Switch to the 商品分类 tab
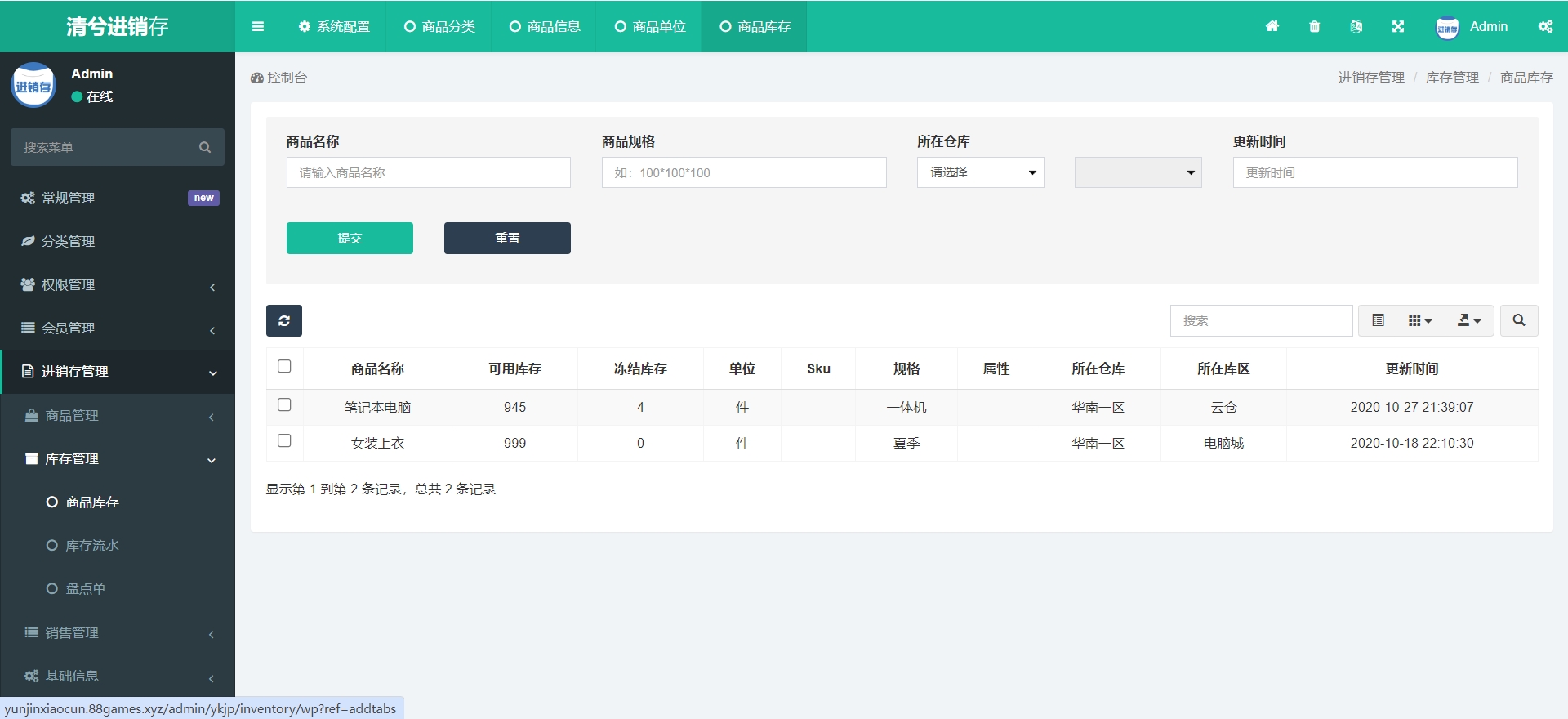The height and width of the screenshot is (719, 1568). click(x=439, y=26)
